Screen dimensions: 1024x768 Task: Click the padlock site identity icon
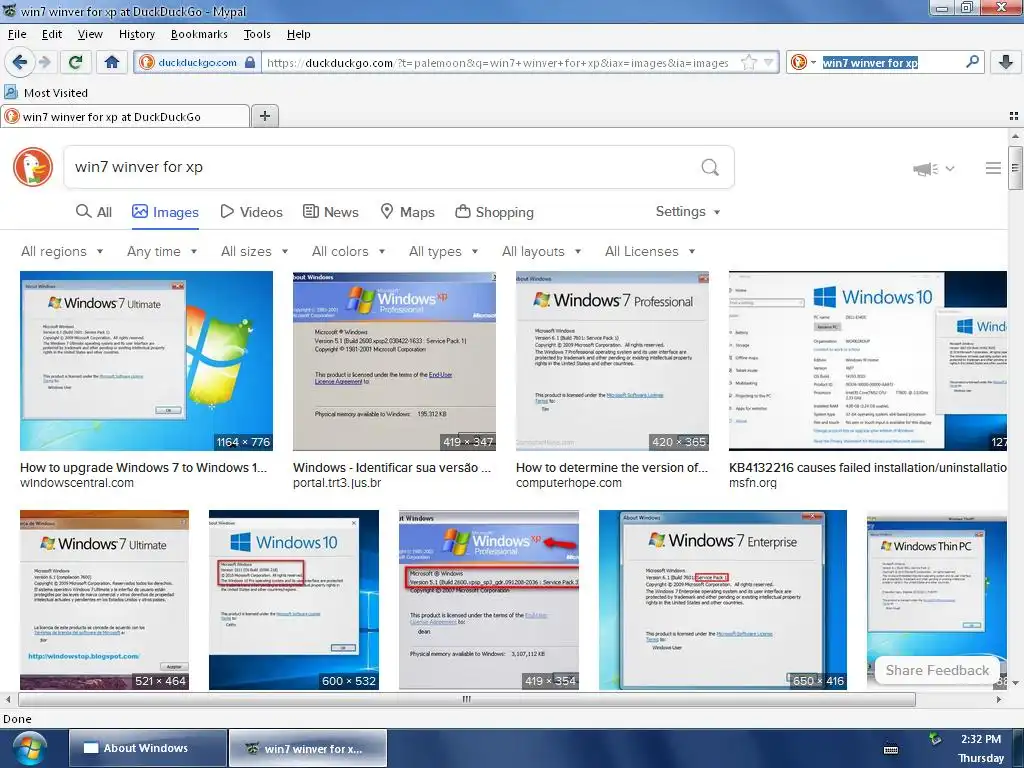click(x=249, y=63)
